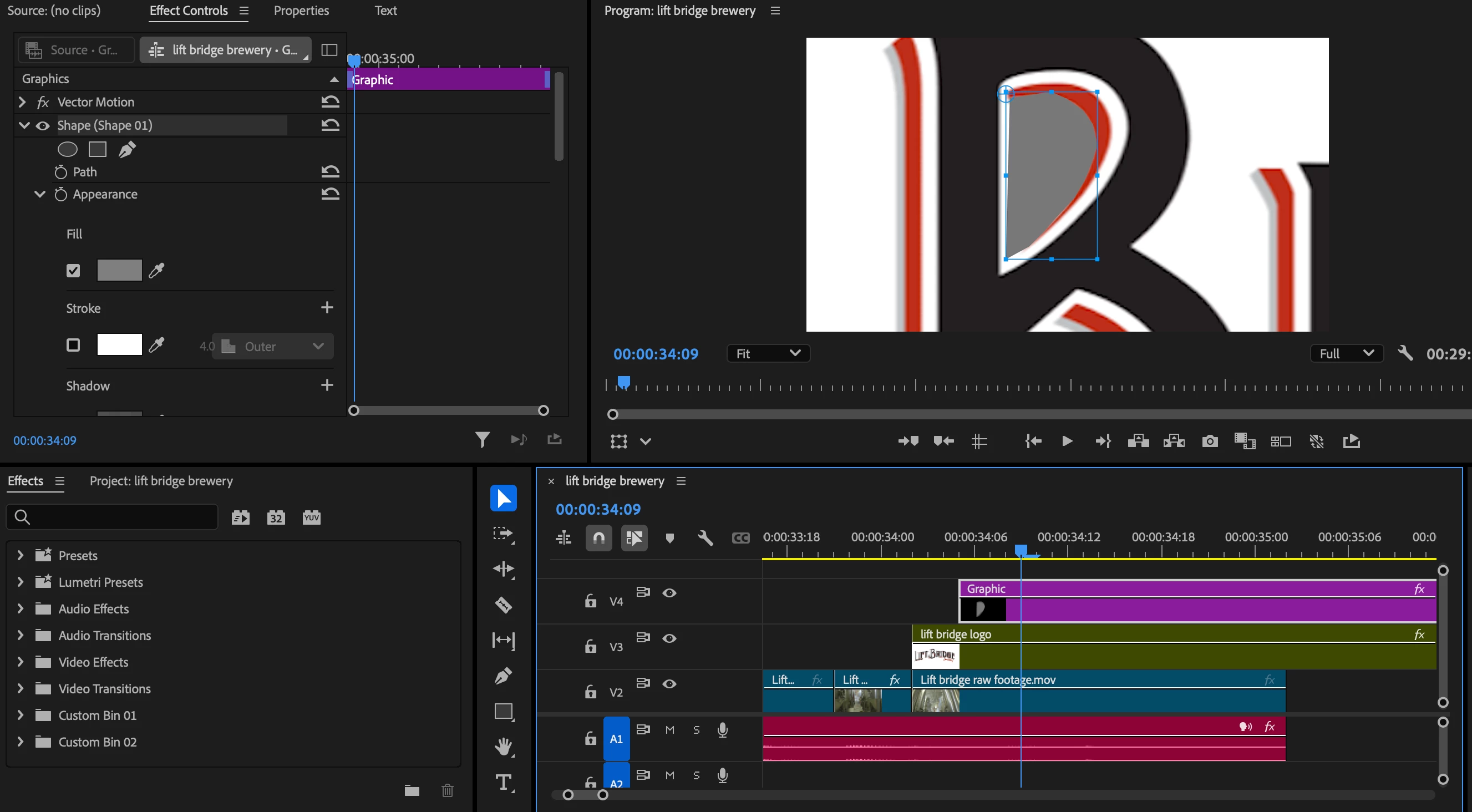Select the Track Select Forward tool
This screenshot has height=812, width=1472.
click(504, 534)
